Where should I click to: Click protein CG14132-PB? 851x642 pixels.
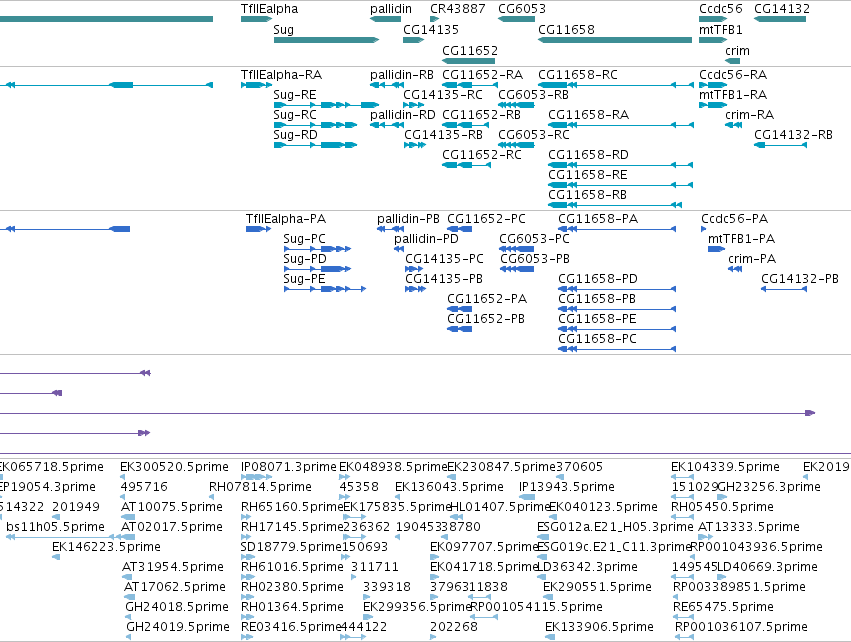click(800, 279)
